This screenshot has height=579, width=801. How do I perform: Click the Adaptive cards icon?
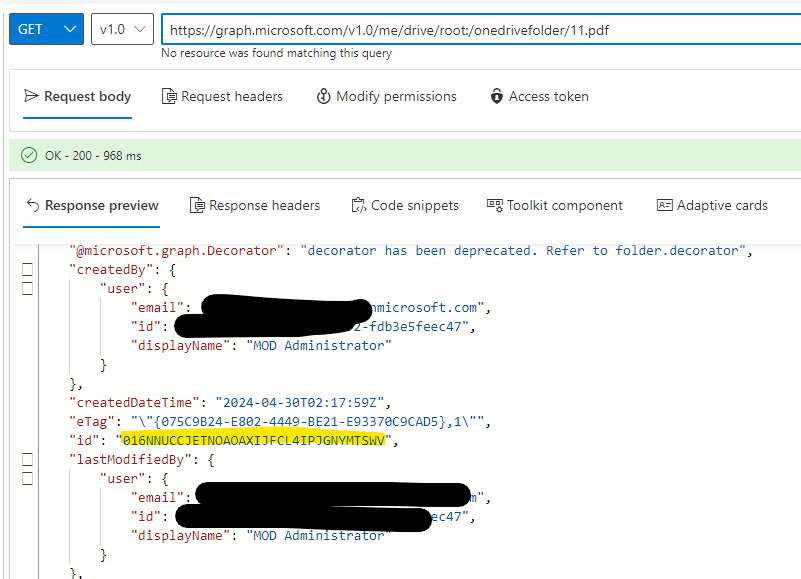tap(663, 205)
